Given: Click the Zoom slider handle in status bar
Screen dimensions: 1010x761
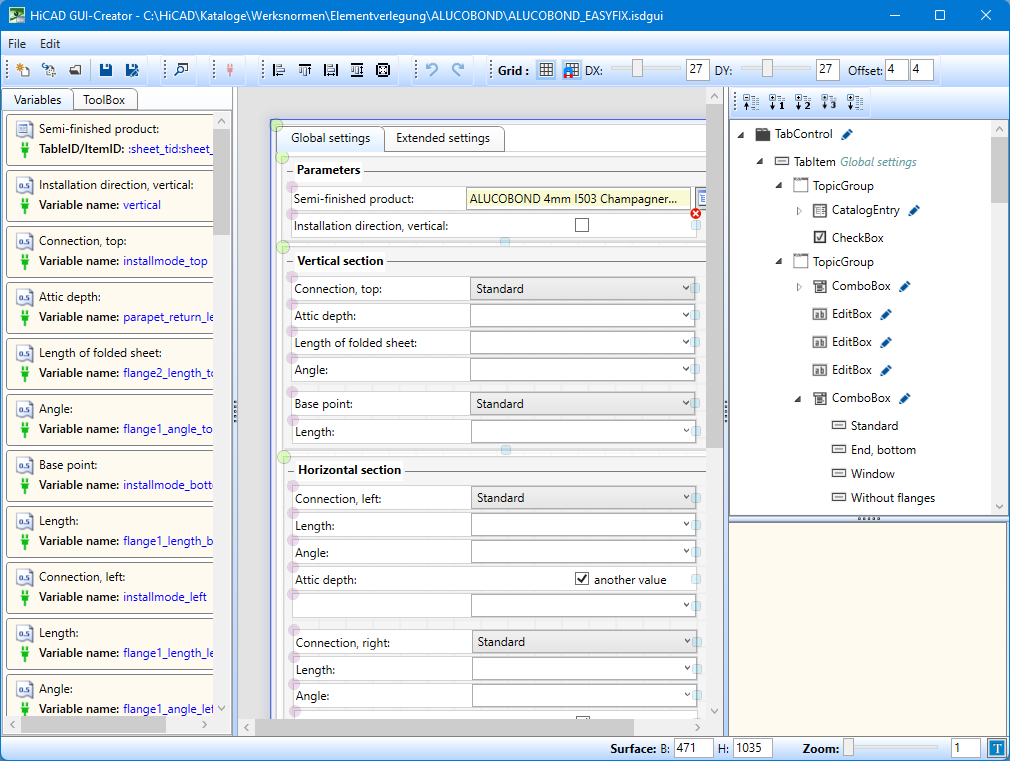Looking at the screenshot, I should [x=848, y=747].
